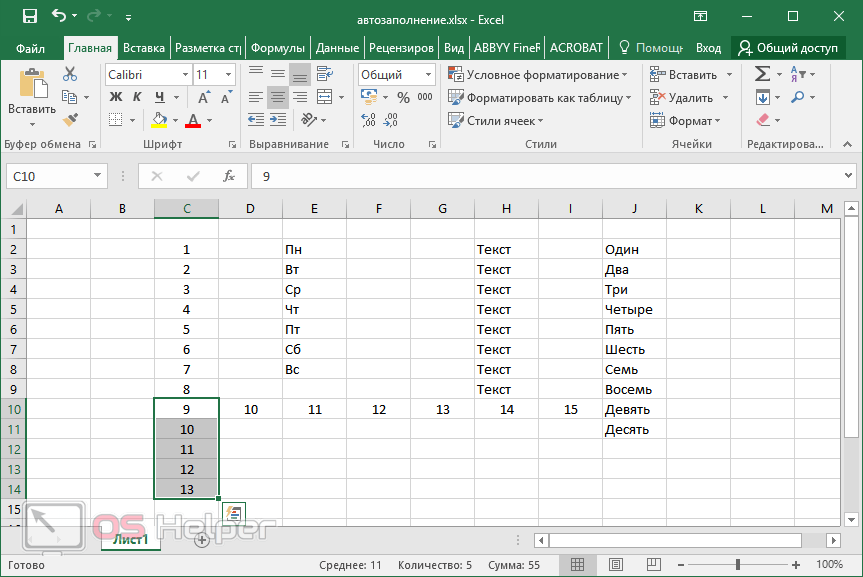
Task: Open the Auto Fill Options icon
Action: pos(234,513)
